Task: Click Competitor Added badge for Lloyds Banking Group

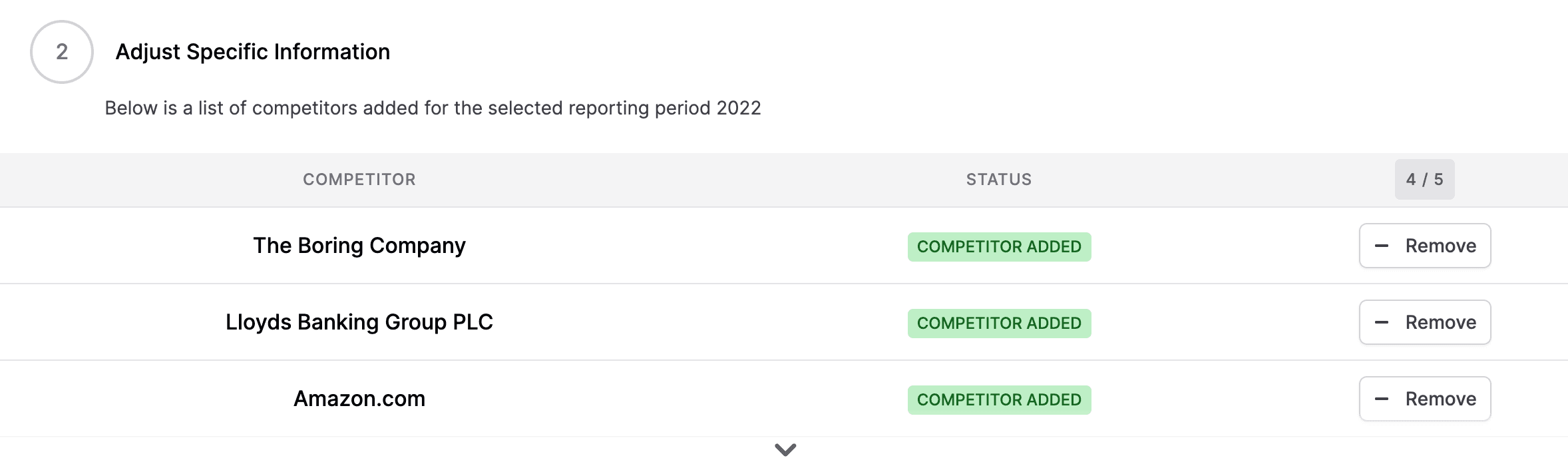Action: 999,324
